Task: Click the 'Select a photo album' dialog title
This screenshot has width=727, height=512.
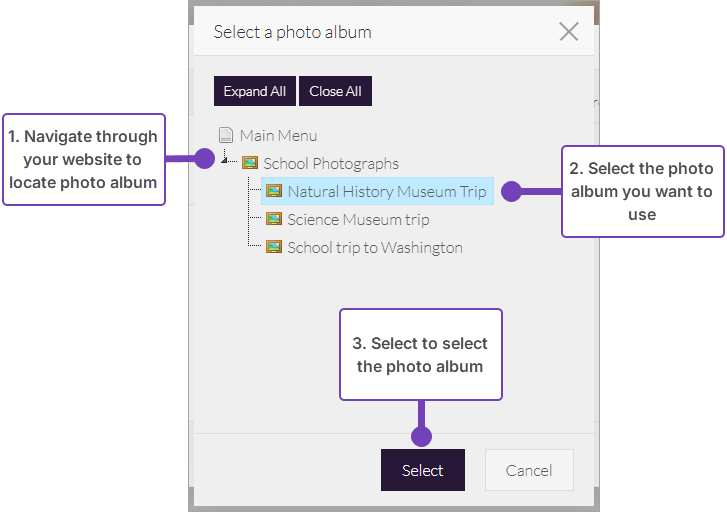Action: 292,32
